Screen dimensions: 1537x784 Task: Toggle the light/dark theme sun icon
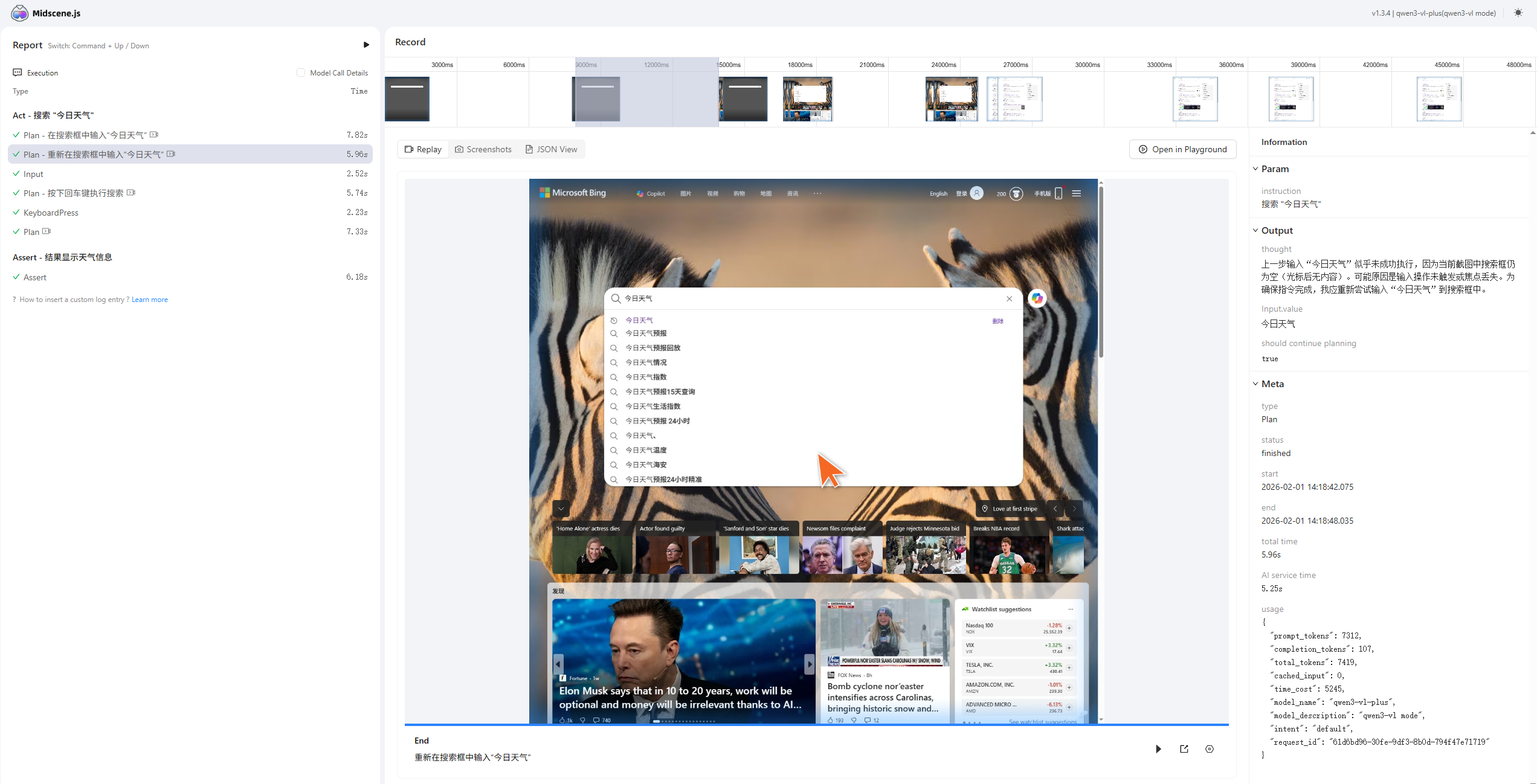[x=1518, y=13]
